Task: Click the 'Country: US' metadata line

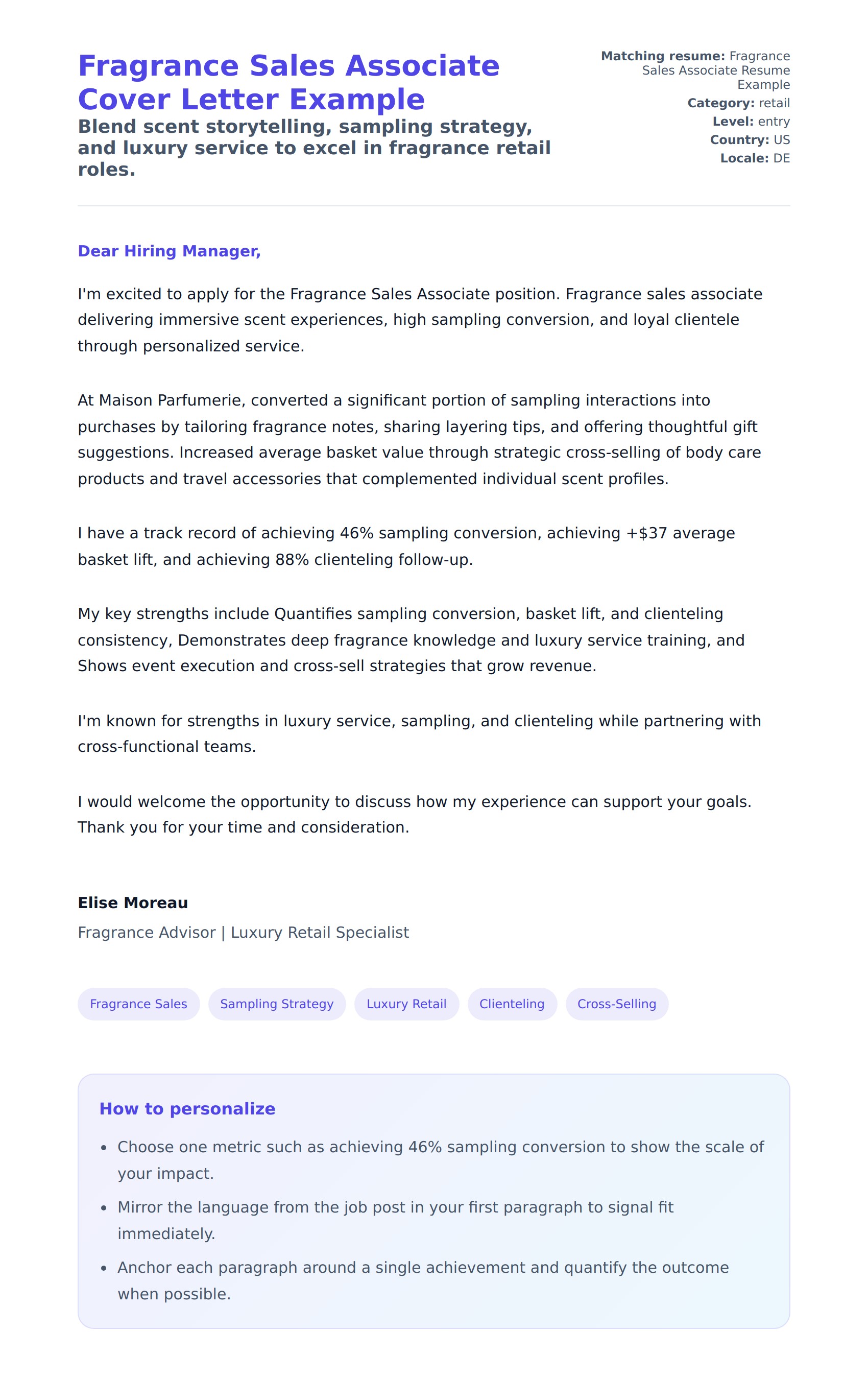Action: point(750,139)
